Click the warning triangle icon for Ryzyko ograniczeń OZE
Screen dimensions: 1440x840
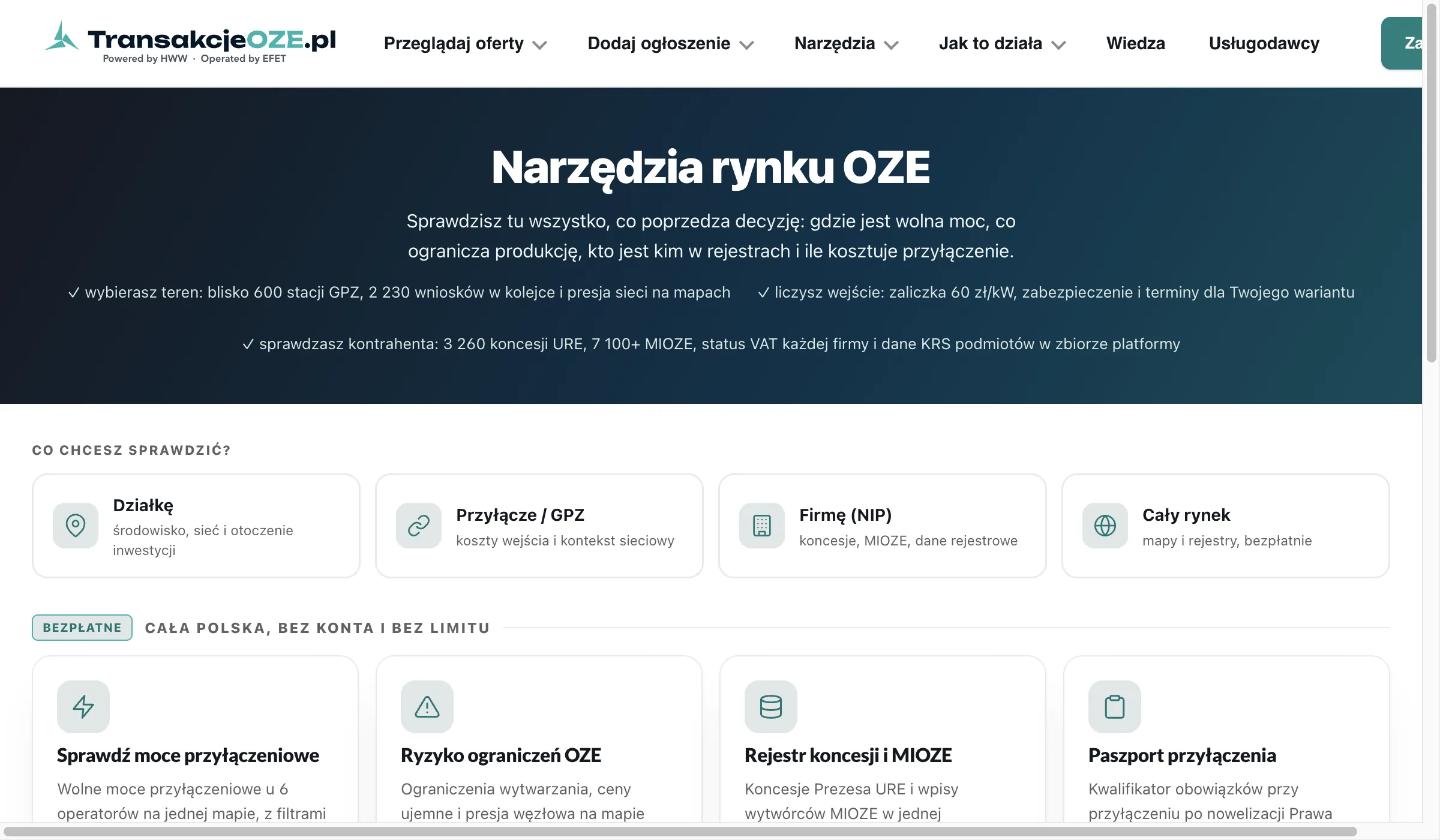coord(427,706)
